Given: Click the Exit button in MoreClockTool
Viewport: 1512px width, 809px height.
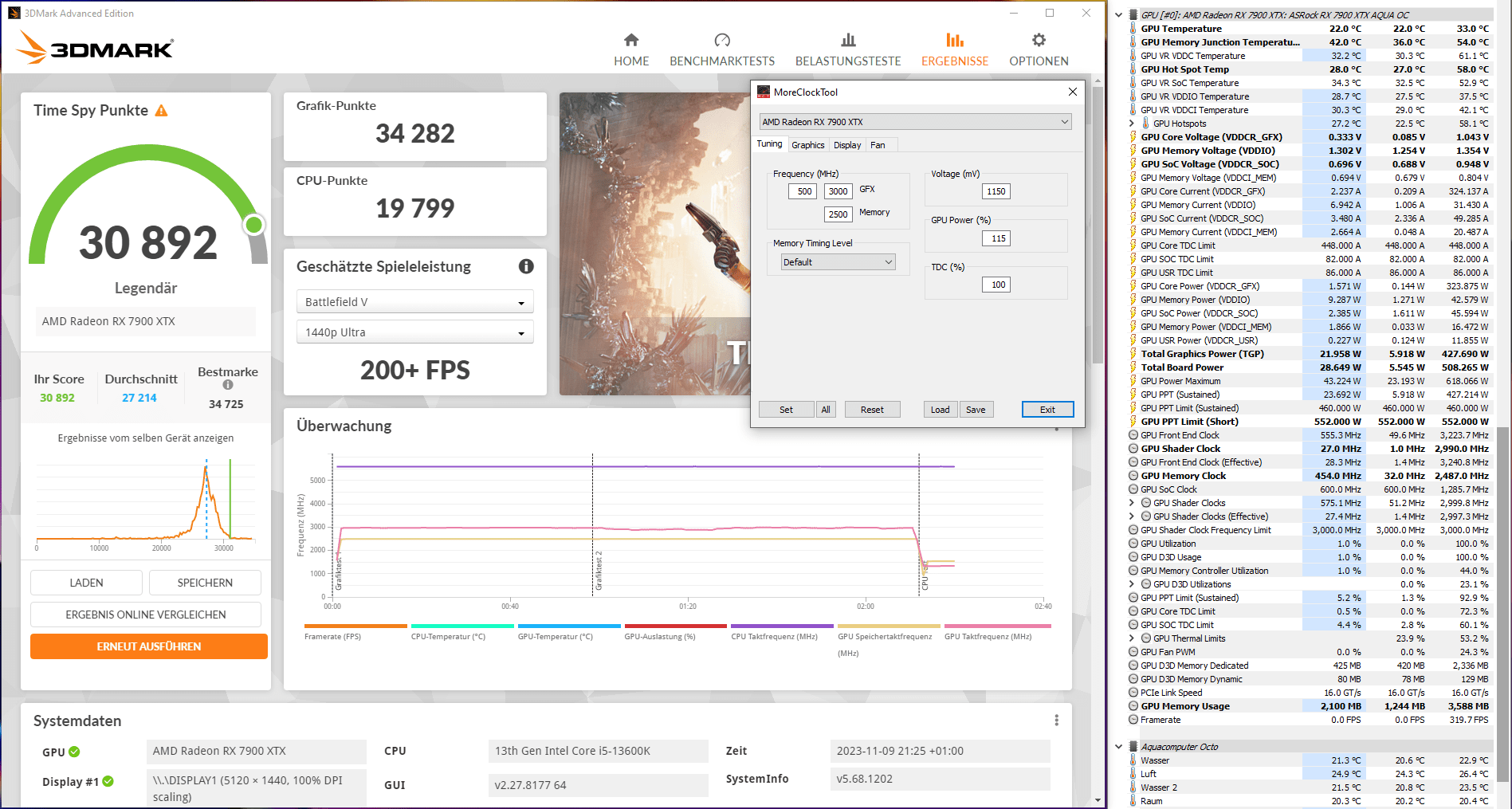Looking at the screenshot, I should 1047,410.
